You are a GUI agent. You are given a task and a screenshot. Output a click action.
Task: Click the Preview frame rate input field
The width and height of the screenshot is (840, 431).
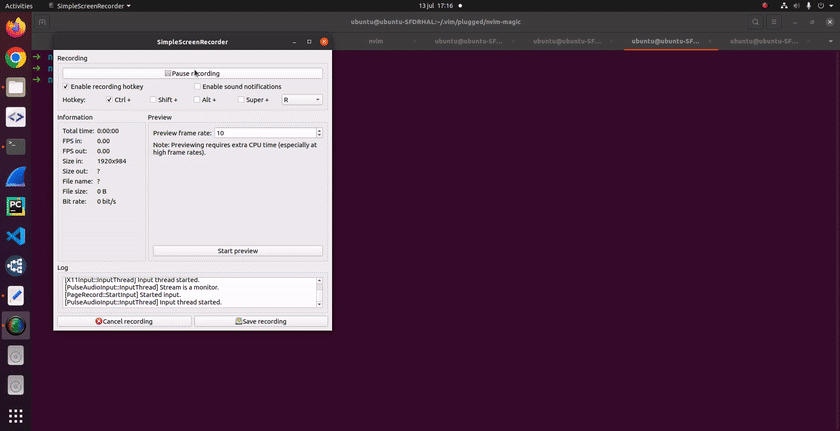[265, 133]
